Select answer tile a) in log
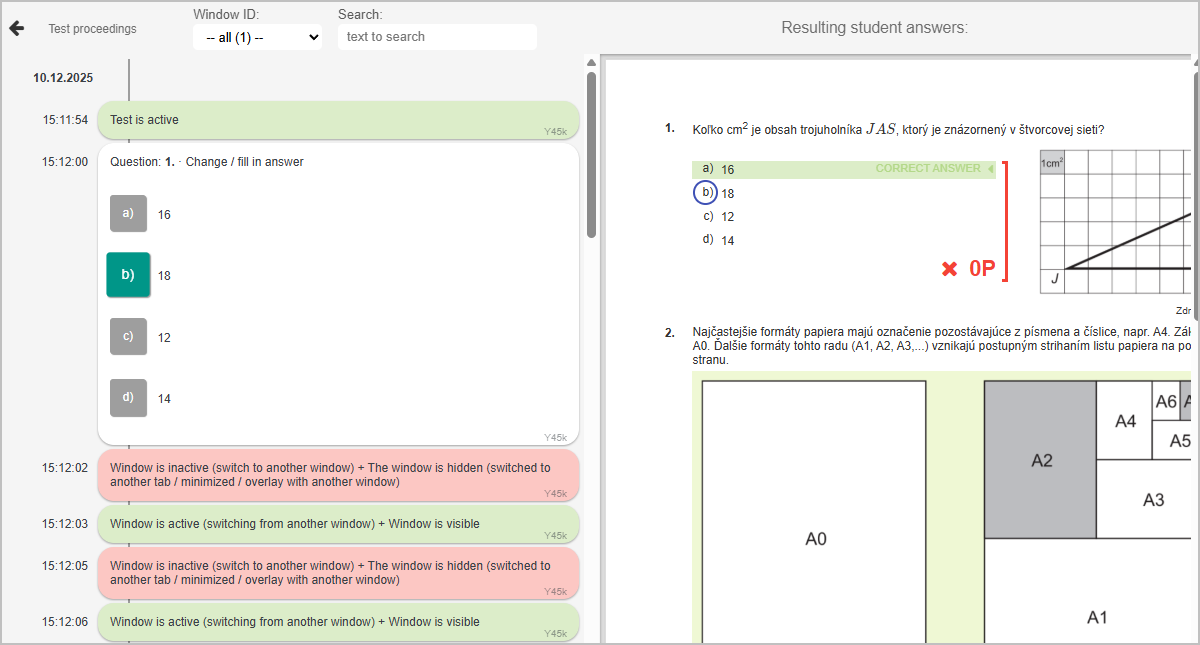Viewport: 1200px width, 645px height. tap(128, 214)
